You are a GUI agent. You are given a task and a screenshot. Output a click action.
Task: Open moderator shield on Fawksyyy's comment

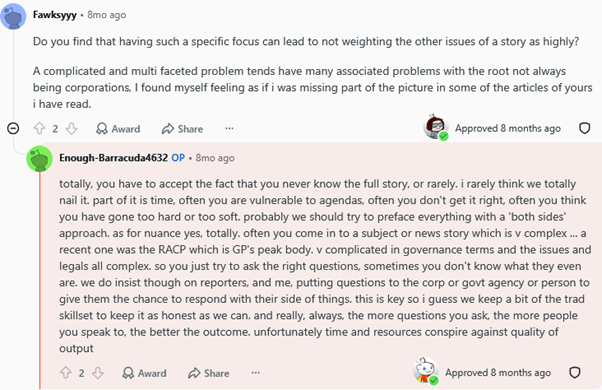(584, 128)
